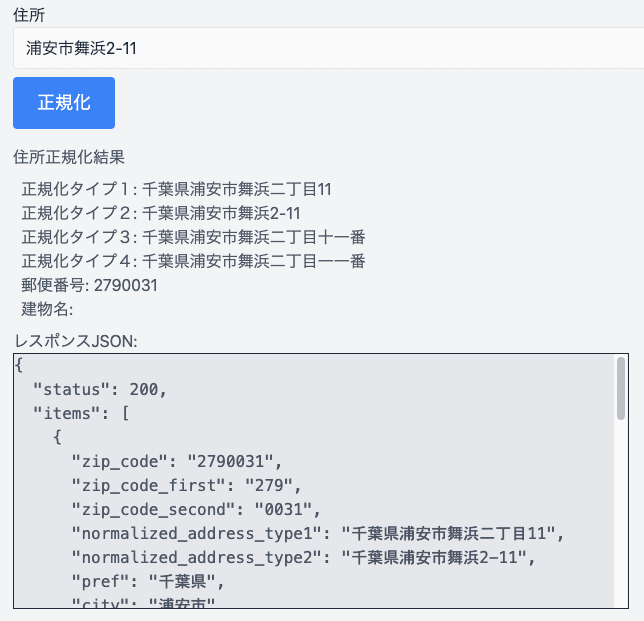The height and width of the screenshot is (621, 644).
Task: Click the response JSON scrollbar thumb
Action: pos(621,388)
